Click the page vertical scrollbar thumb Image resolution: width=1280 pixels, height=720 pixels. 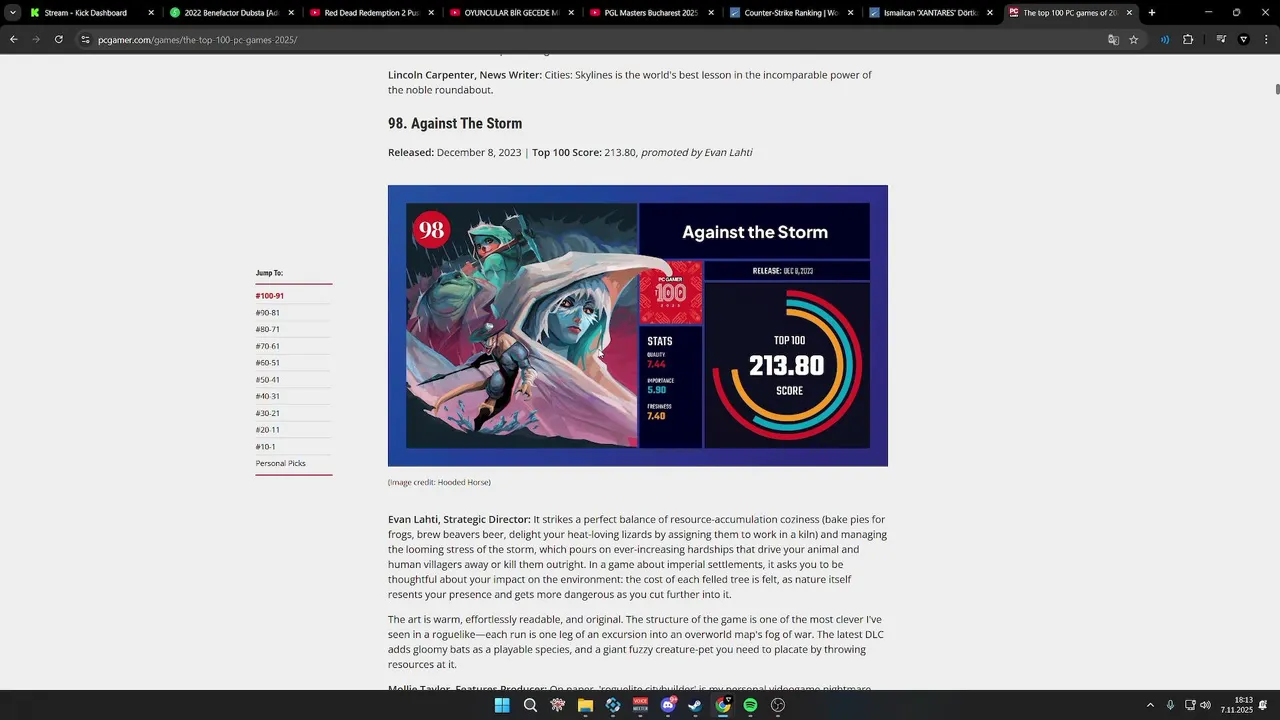(x=1277, y=90)
